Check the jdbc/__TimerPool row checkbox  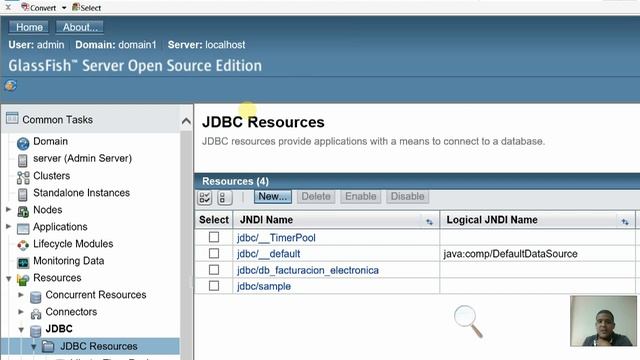[214, 237]
